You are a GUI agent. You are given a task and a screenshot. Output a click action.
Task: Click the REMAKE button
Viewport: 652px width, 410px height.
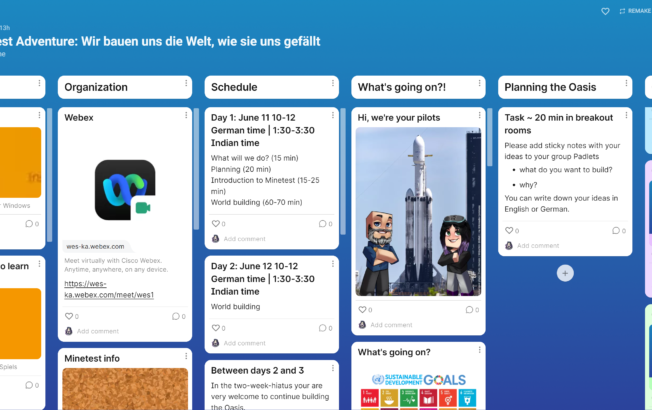pyautogui.click(x=635, y=11)
